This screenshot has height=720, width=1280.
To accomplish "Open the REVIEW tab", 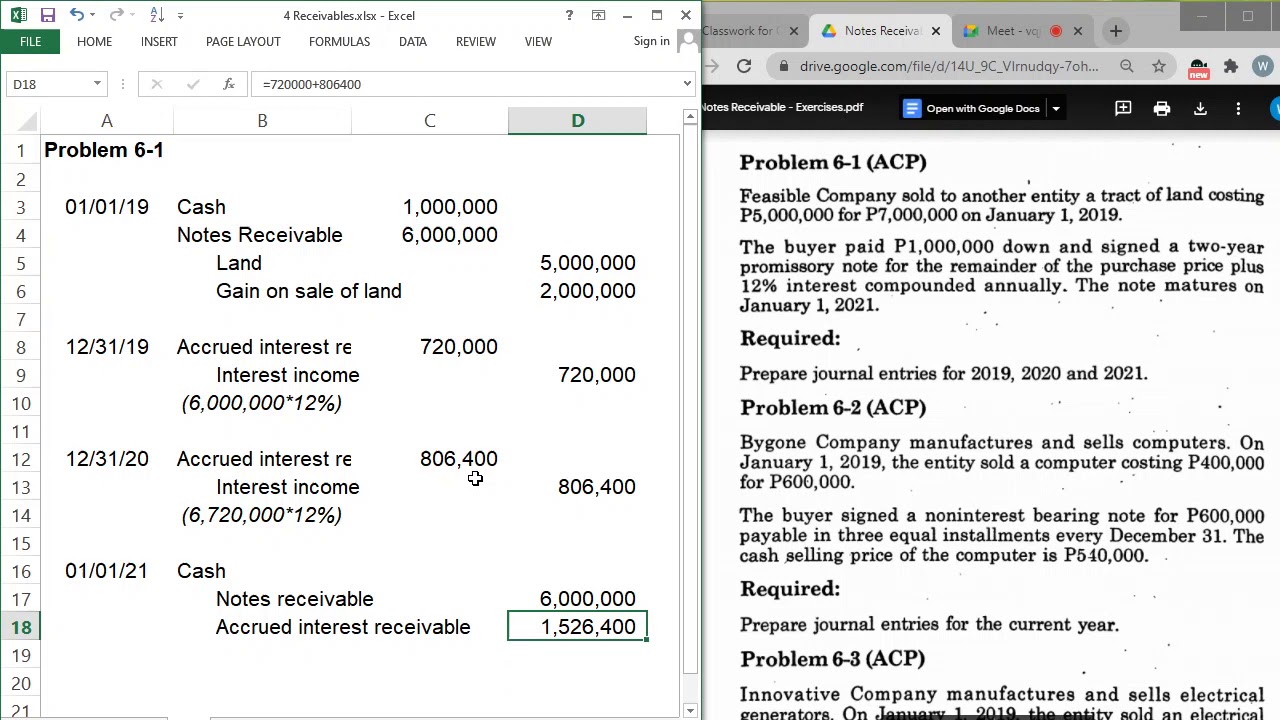I will point(476,42).
